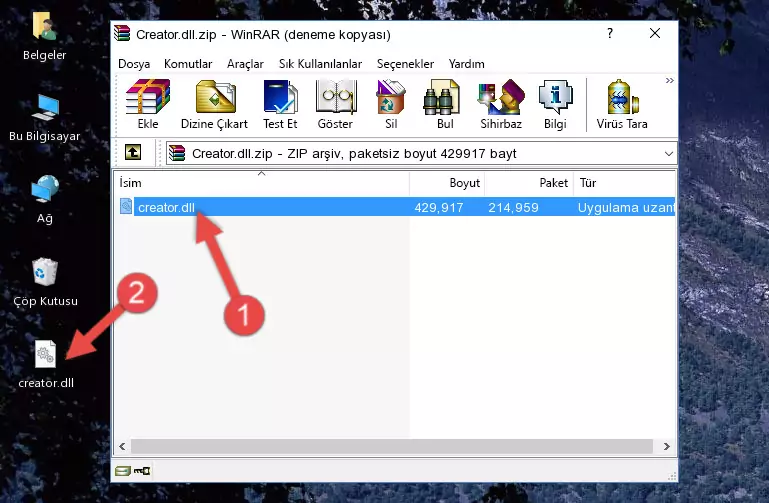Open the Seçenekler menu
769x503 pixels.
405,64
